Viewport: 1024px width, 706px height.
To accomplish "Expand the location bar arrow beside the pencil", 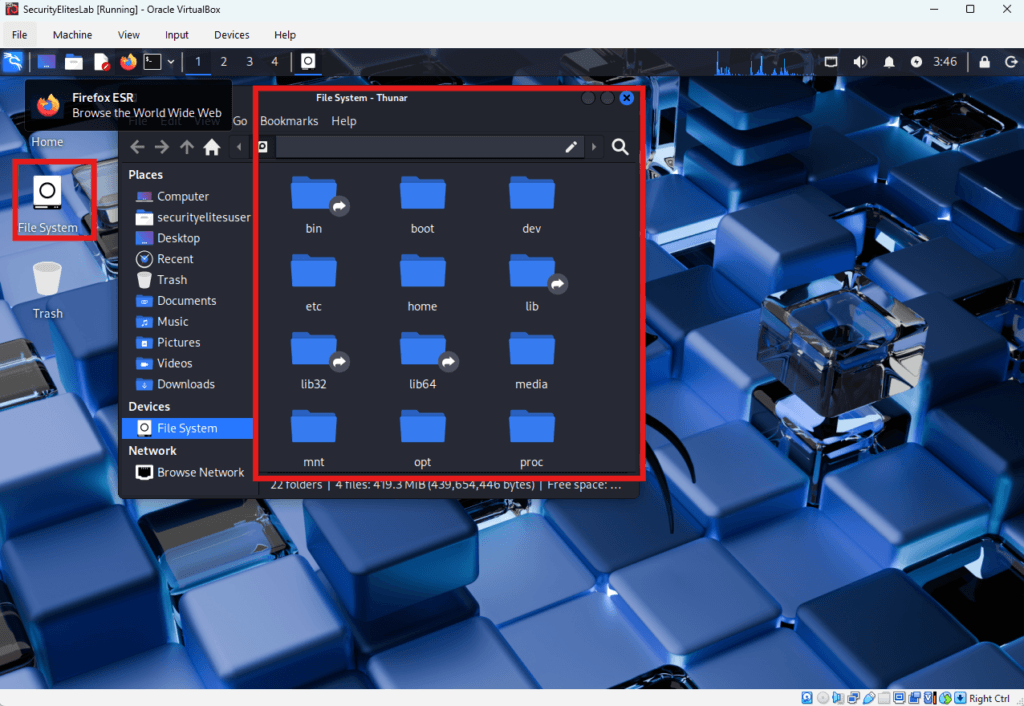I will pos(593,147).
